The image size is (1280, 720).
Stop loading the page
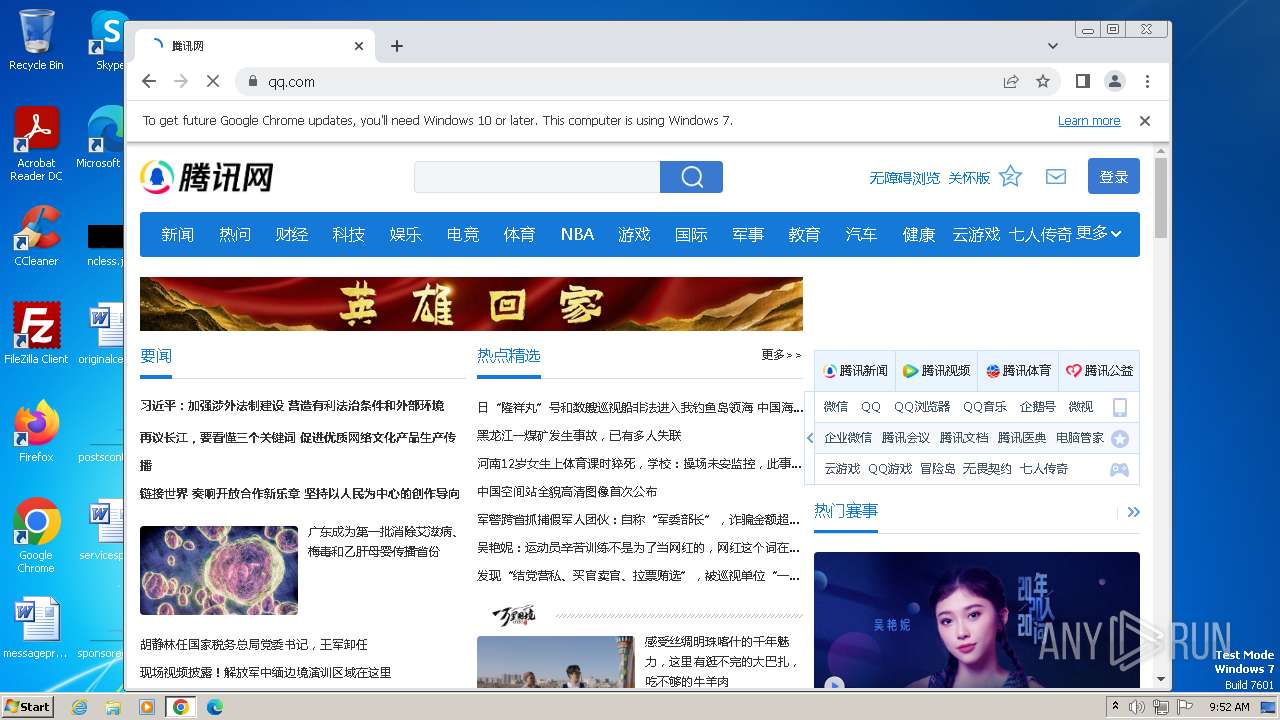click(x=213, y=81)
